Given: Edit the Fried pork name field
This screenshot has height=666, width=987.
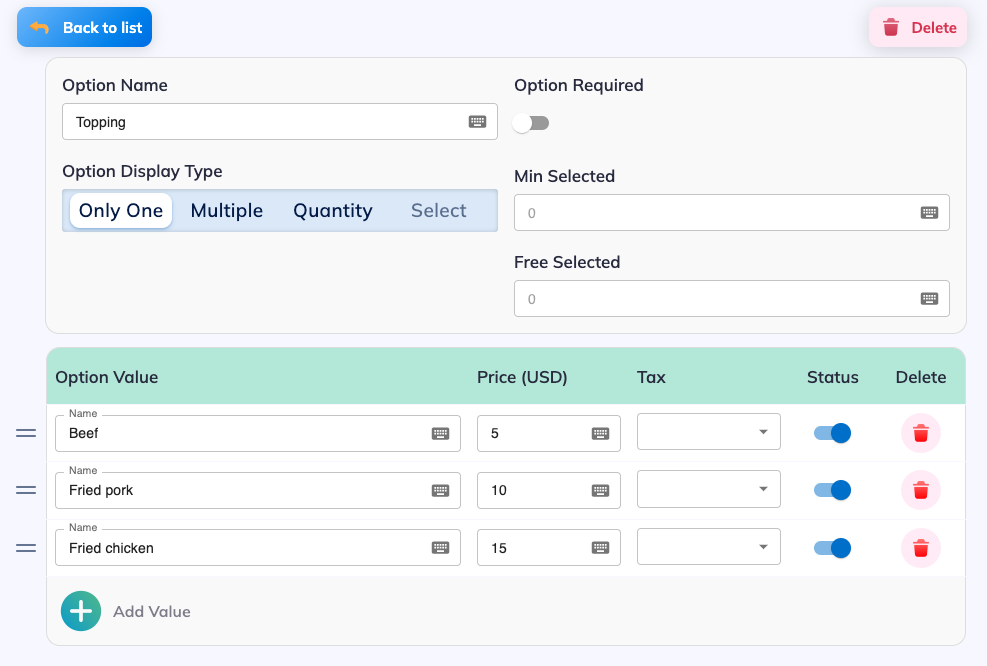Looking at the screenshot, I should pos(257,490).
